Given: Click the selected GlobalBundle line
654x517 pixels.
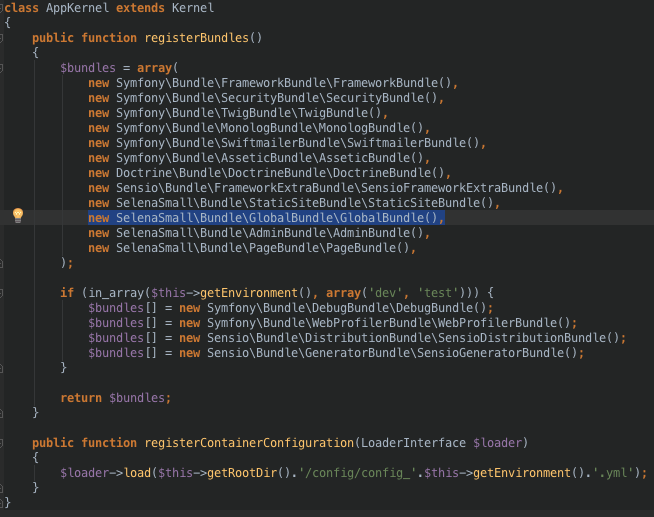Looking at the screenshot, I should coord(267,218).
